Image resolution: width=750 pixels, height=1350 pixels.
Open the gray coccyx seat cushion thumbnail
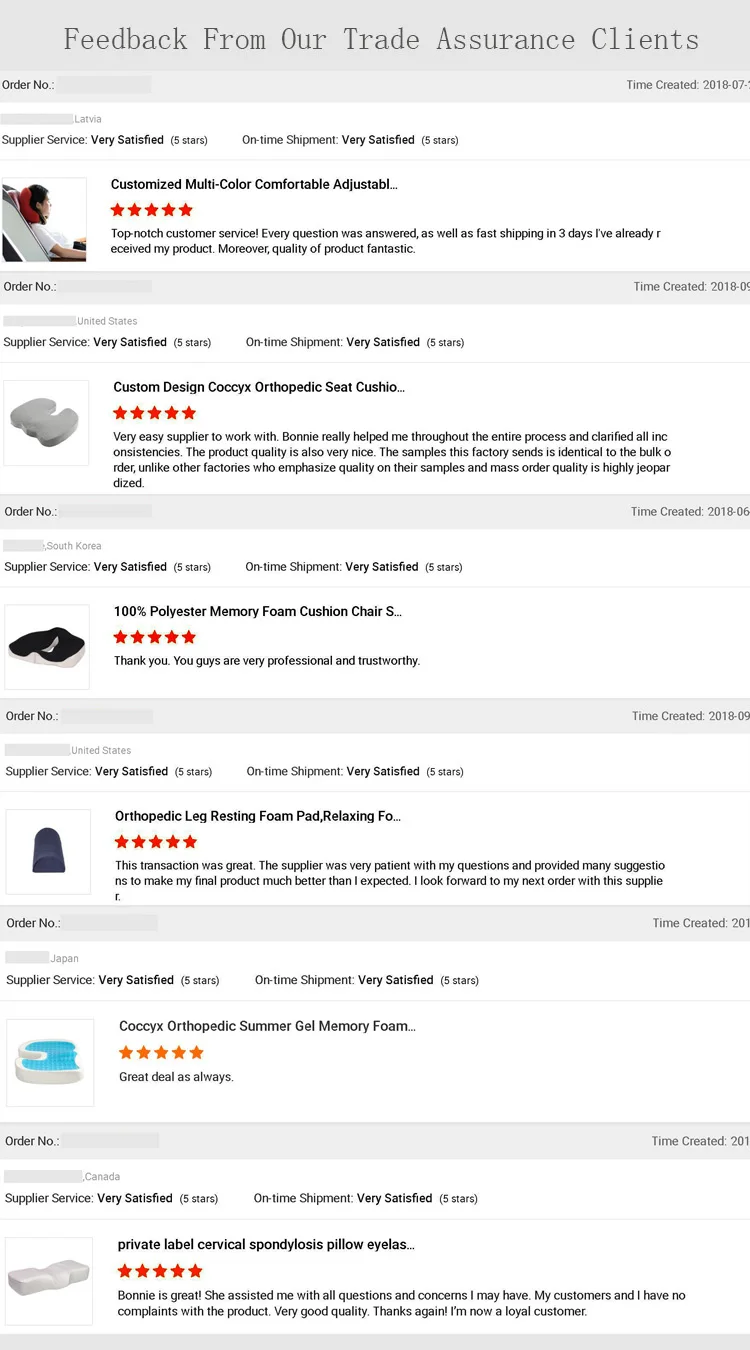(46, 422)
